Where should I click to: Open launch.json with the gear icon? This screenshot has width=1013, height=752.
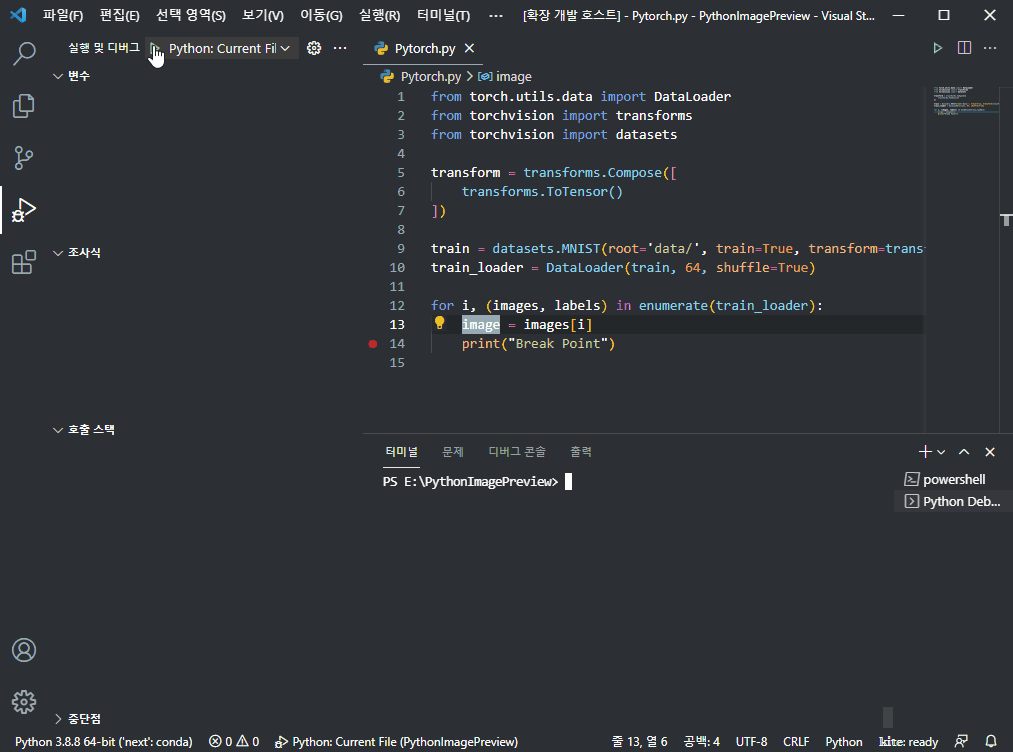pyautogui.click(x=314, y=48)
